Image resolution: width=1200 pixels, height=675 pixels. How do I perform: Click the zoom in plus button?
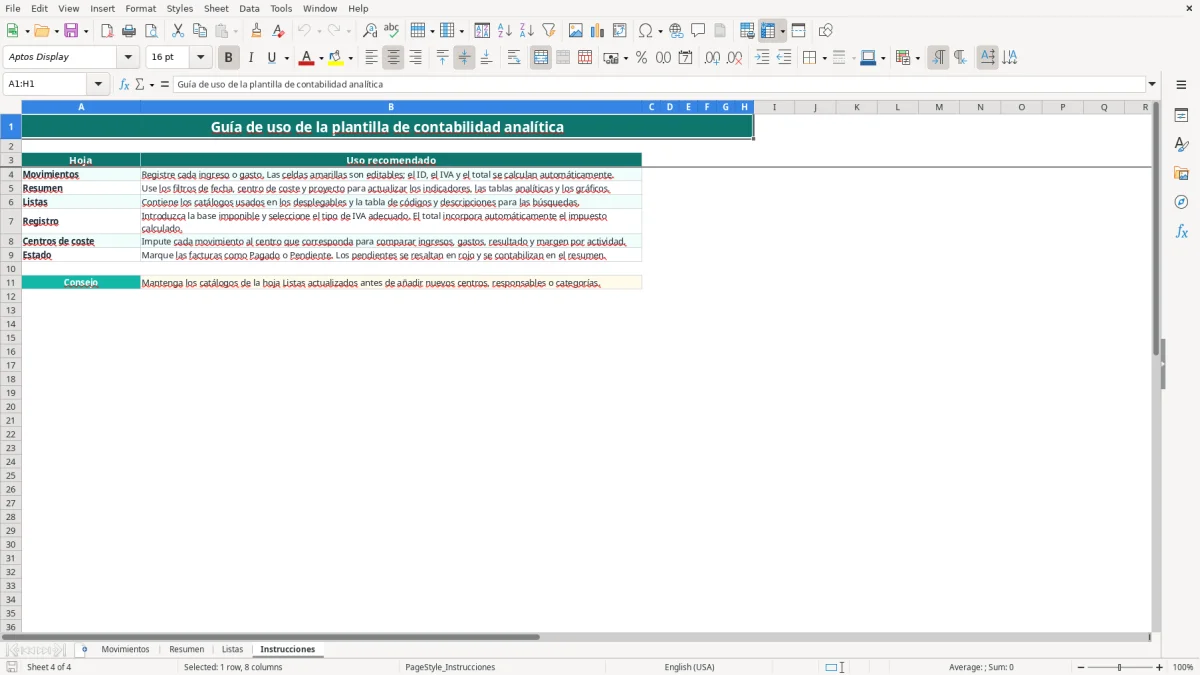1160,667
